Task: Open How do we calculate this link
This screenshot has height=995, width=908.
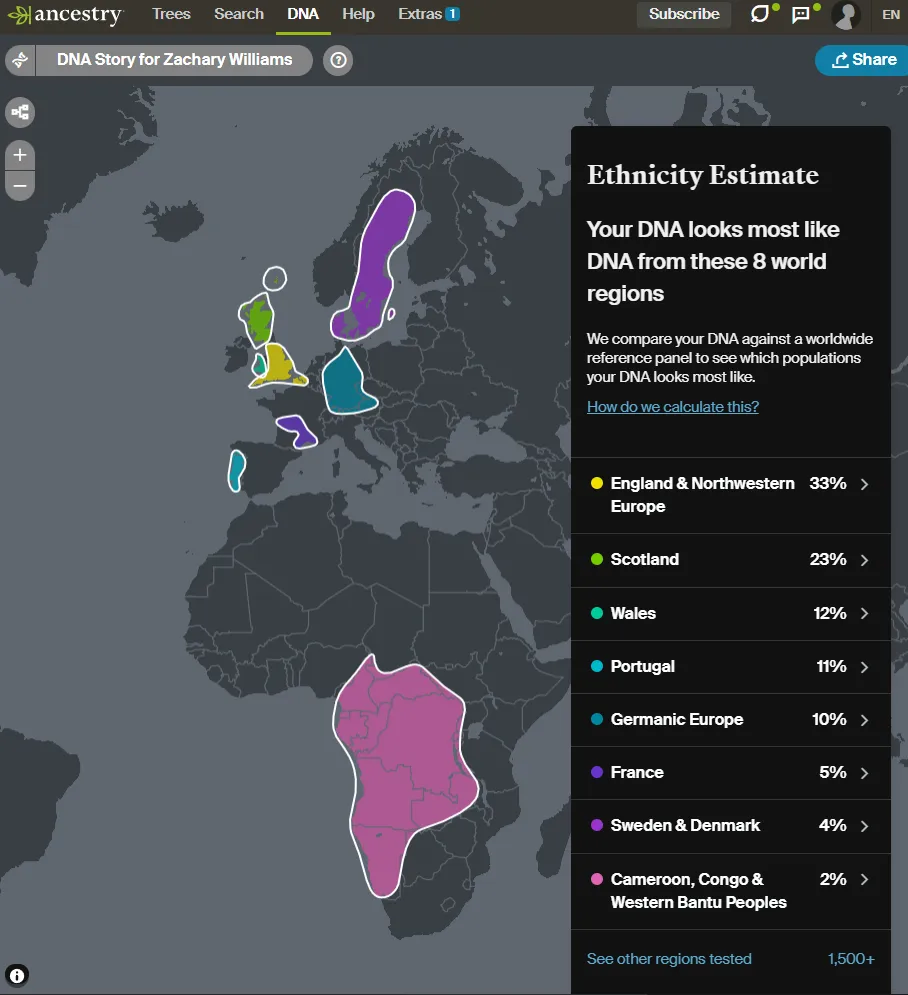Action: click(x=673, y=407)
